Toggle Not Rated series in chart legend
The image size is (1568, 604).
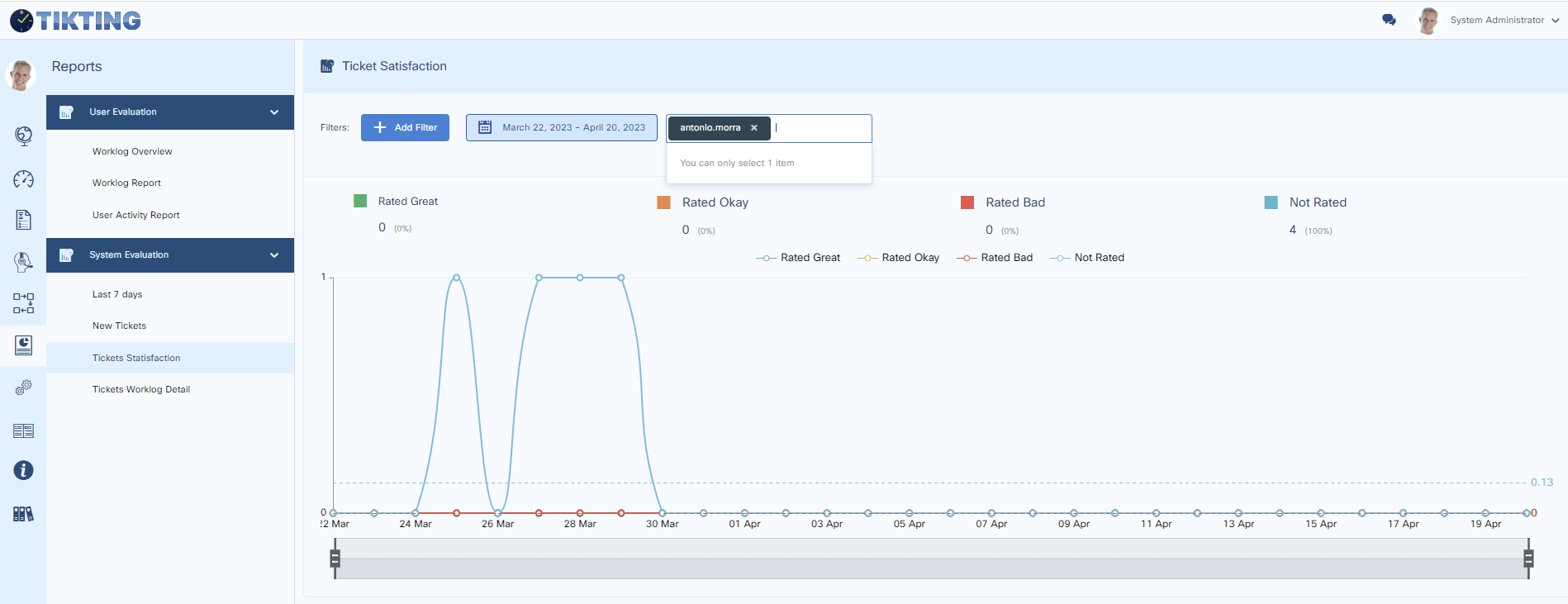(x=1087, y=258)
